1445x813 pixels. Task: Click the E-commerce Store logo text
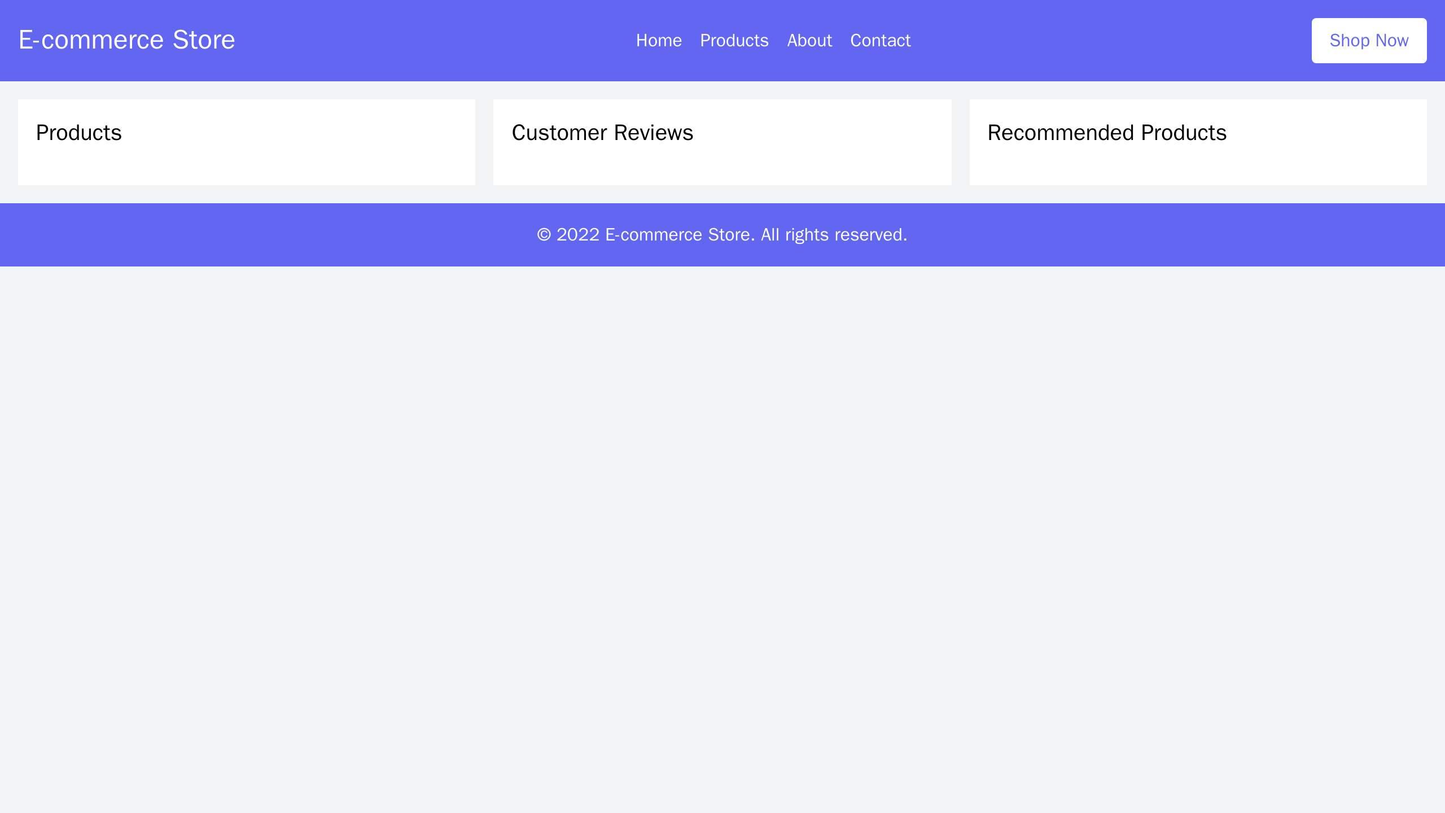tap(126, 40)
